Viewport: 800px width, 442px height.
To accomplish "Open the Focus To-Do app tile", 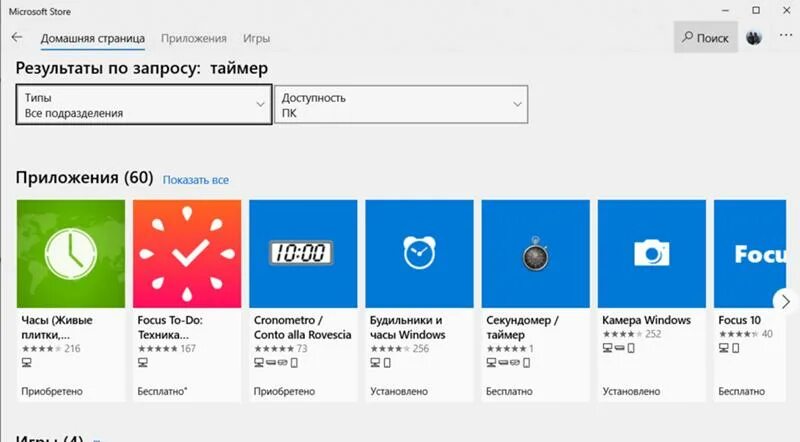I will tap(187, 254).
